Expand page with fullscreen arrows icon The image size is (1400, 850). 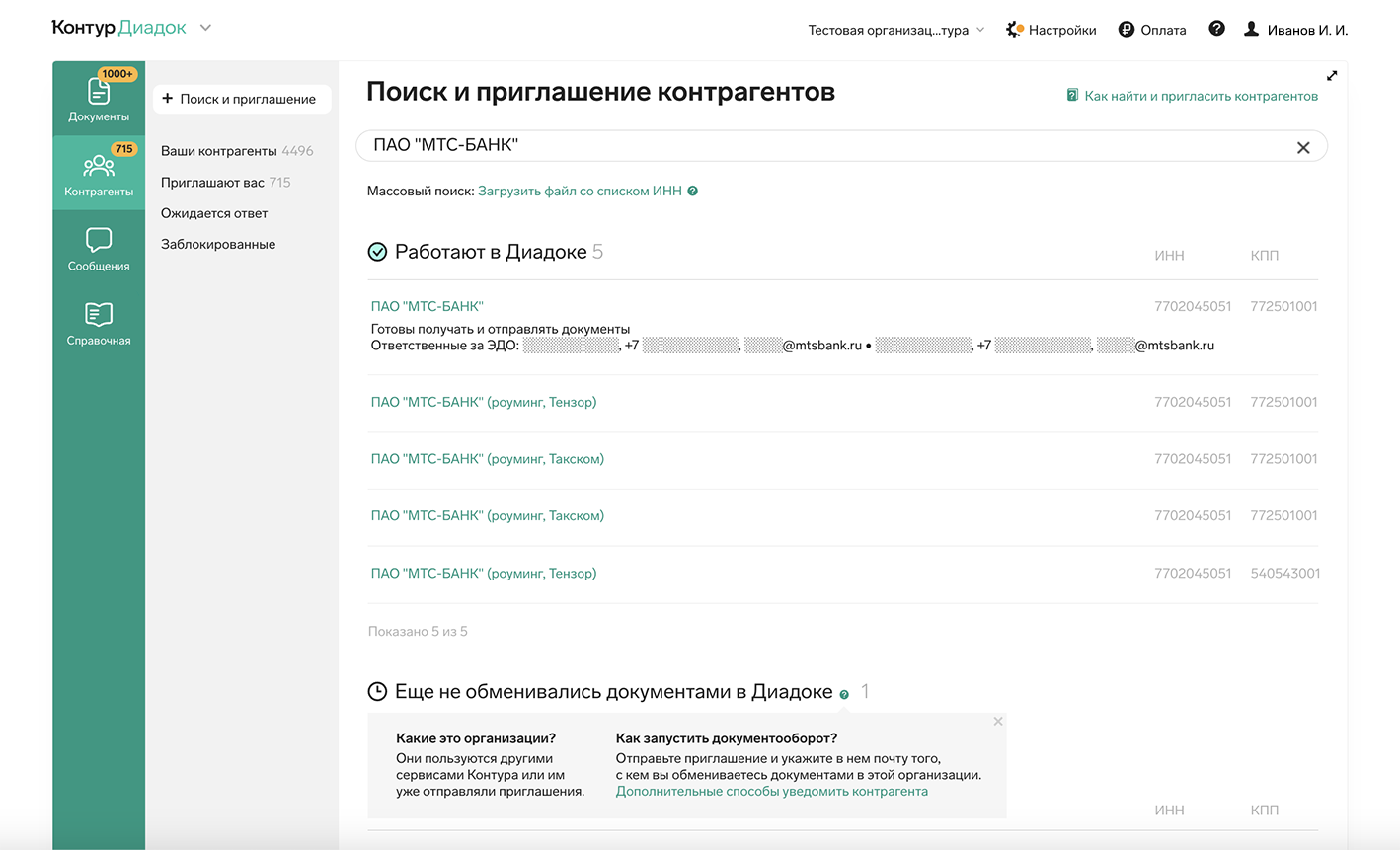click(1332, 75)
